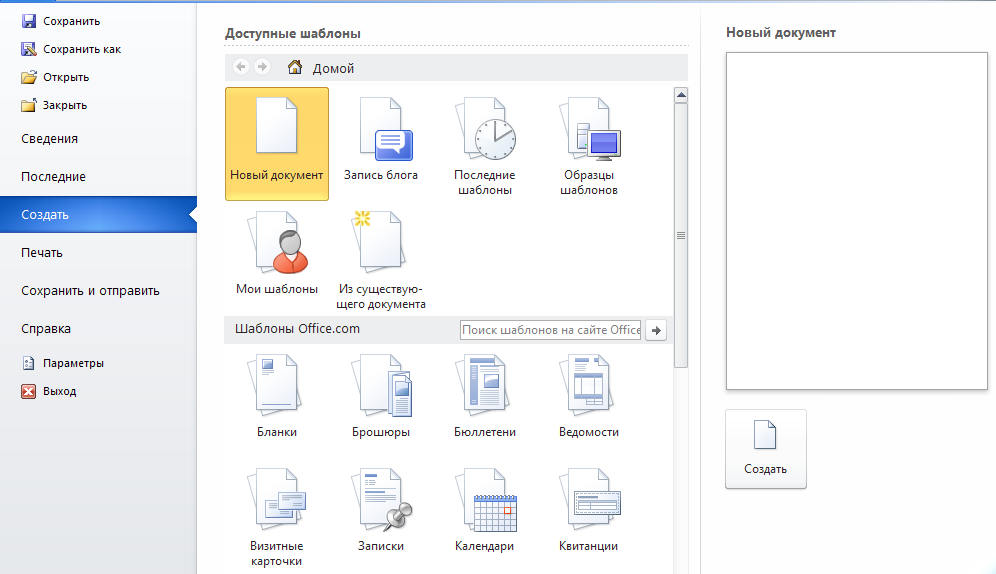Viewport: 996px width, 574px height.
Task: Go forward with the right navigation arrow
Action: pyautogui.click(x=262, y=67)
